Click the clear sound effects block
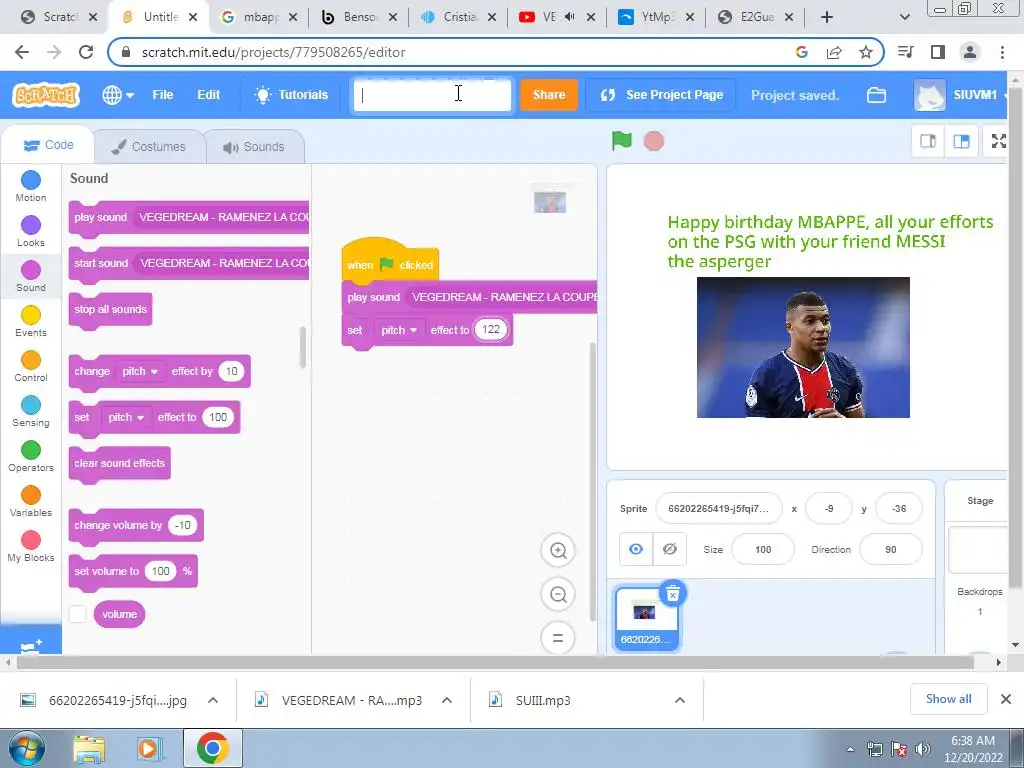Image resolution: width=1024 pixels, height=768 pixels. tap(120, 464)
